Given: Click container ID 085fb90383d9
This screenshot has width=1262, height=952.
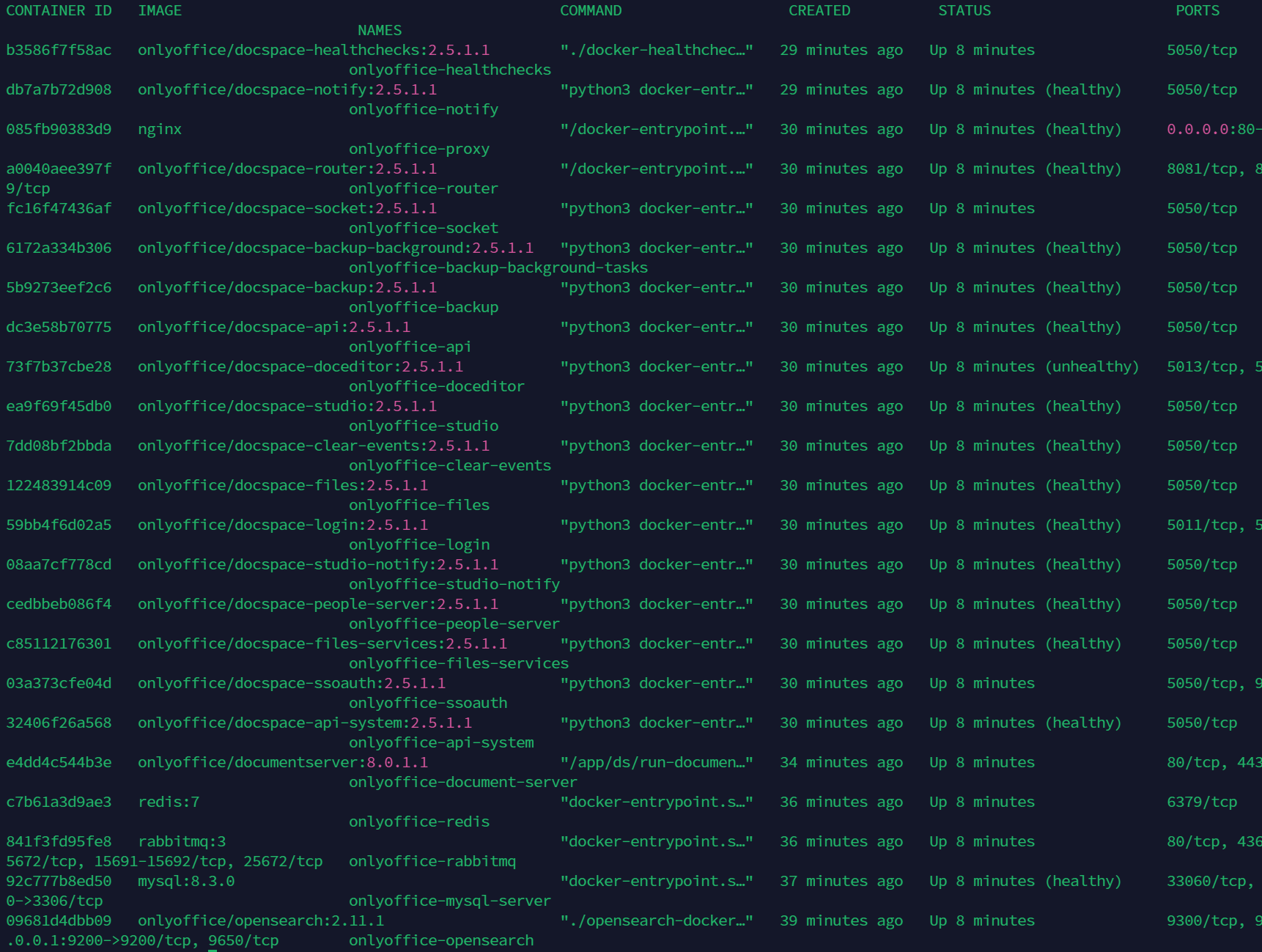Looking at the screenshot, I should click(59, 129).
